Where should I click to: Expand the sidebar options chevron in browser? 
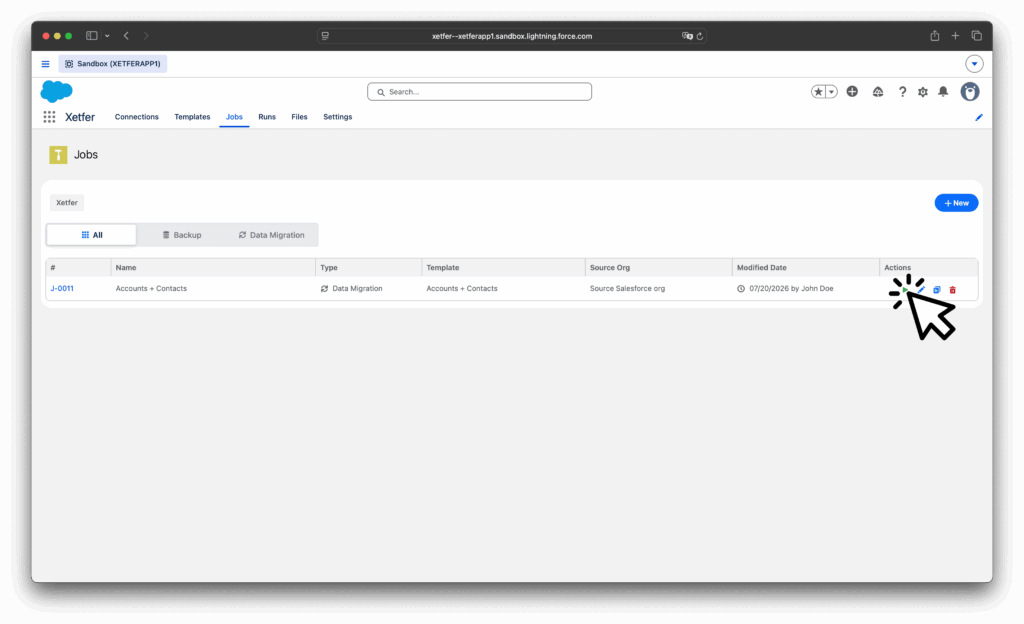(107, 36)
